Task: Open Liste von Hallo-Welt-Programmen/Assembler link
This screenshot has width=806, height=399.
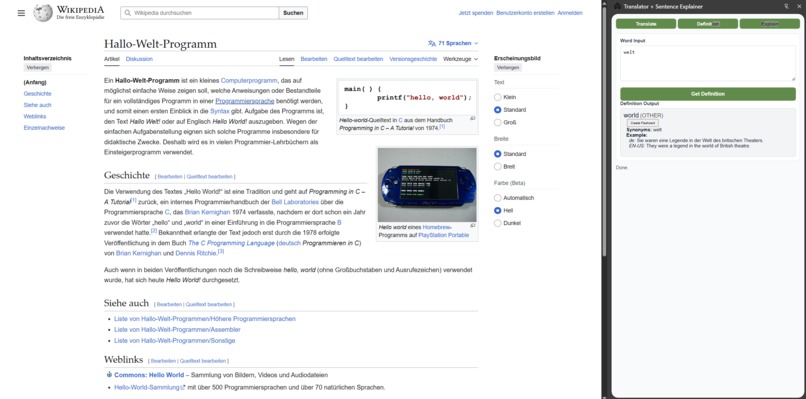Action: click(x=177, y=330)
